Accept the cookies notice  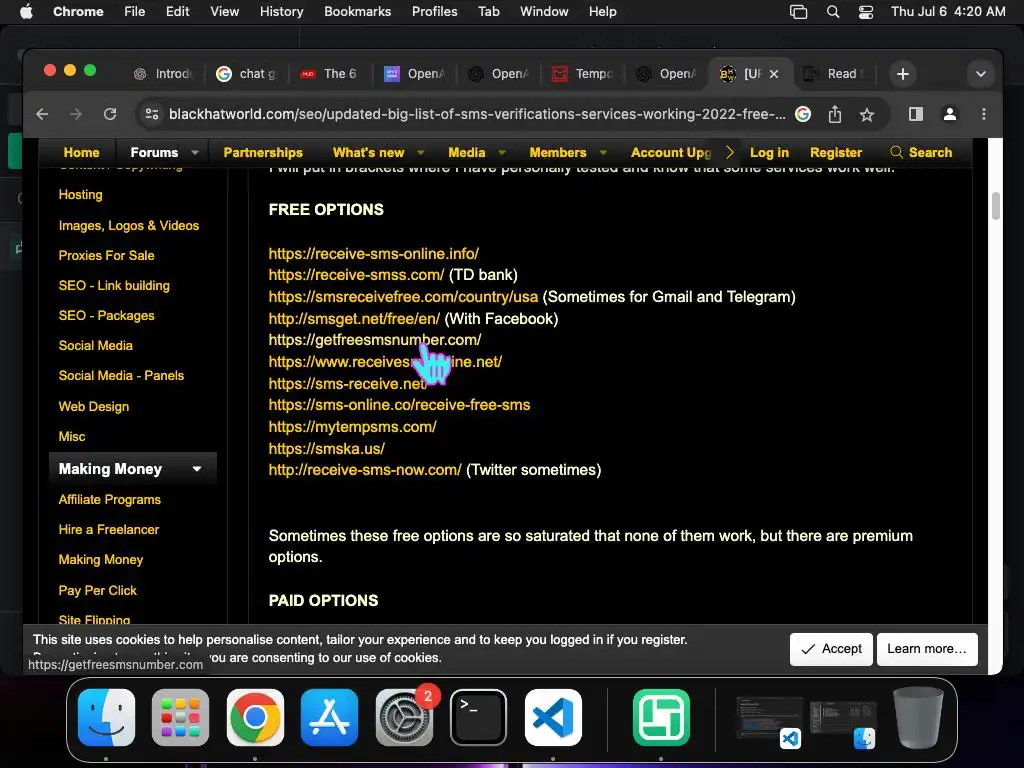(x=831, y=649)
